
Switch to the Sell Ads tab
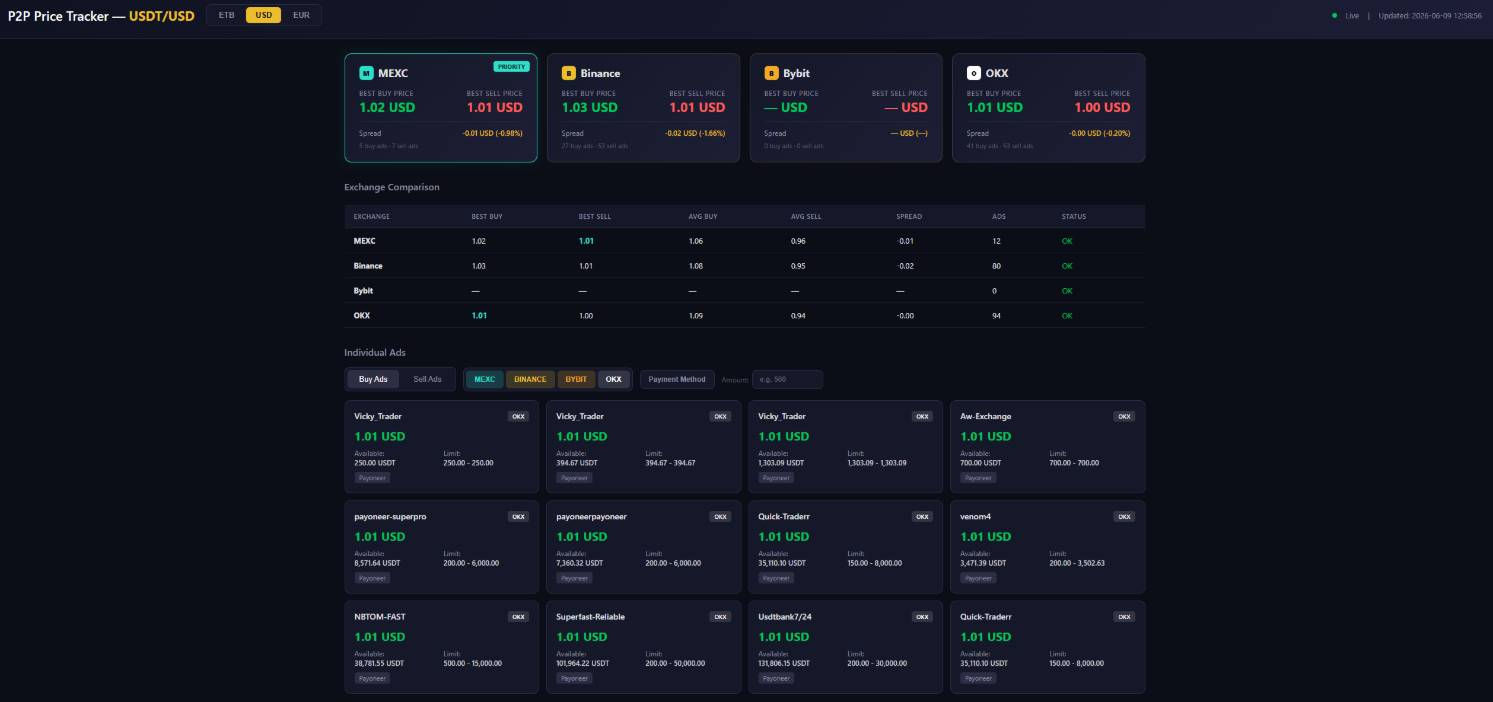tap(427, 379)
